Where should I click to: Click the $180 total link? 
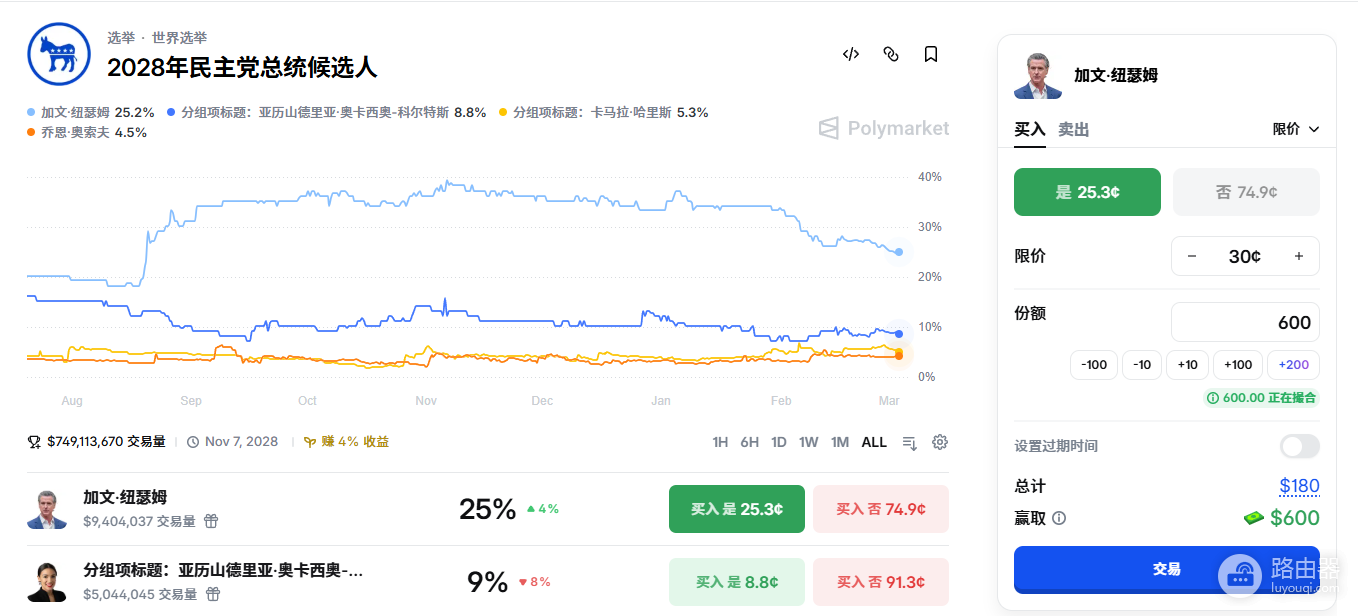pos(1299,486)
